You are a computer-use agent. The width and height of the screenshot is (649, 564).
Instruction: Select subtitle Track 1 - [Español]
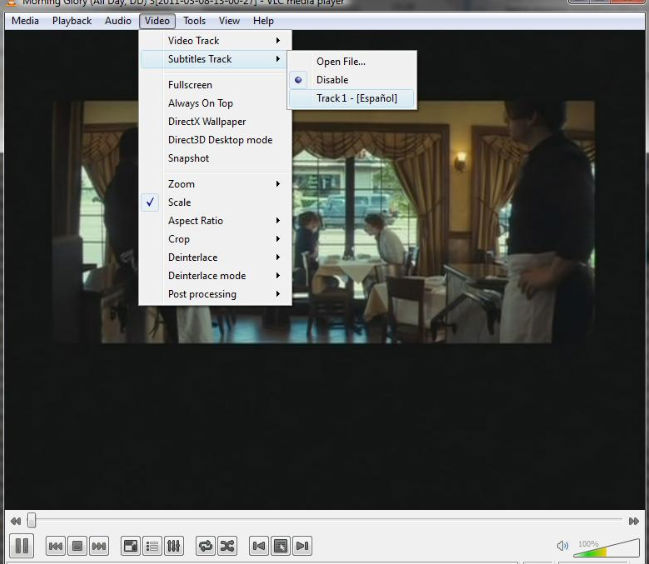tap(352, 98)
